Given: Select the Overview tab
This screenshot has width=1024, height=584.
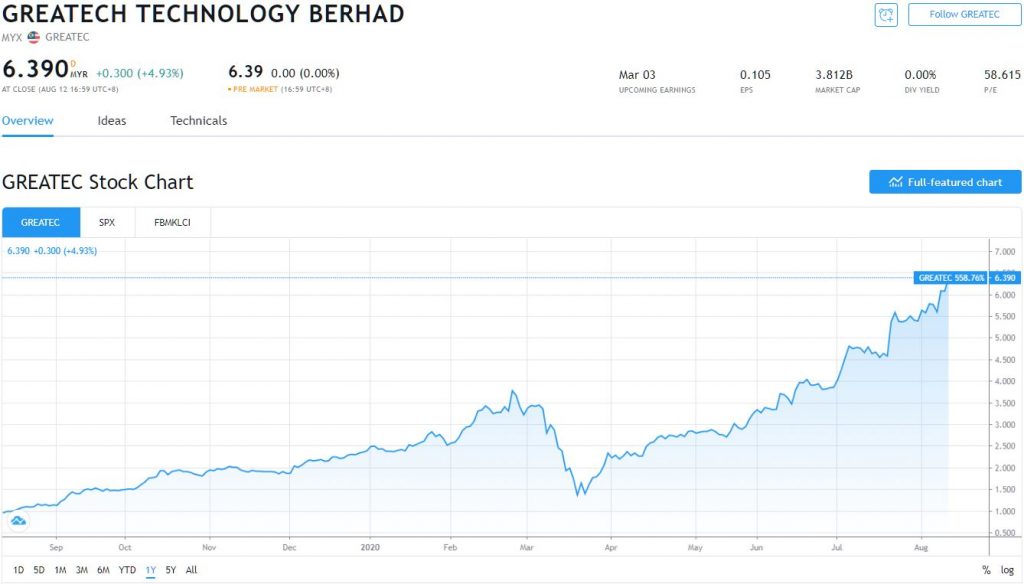Looking at the screenshot, I should (x=27, y=121).
